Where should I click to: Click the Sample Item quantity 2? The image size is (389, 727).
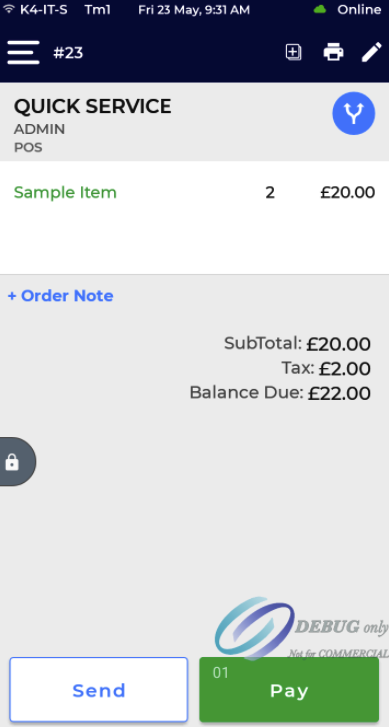tap(270, 193)
